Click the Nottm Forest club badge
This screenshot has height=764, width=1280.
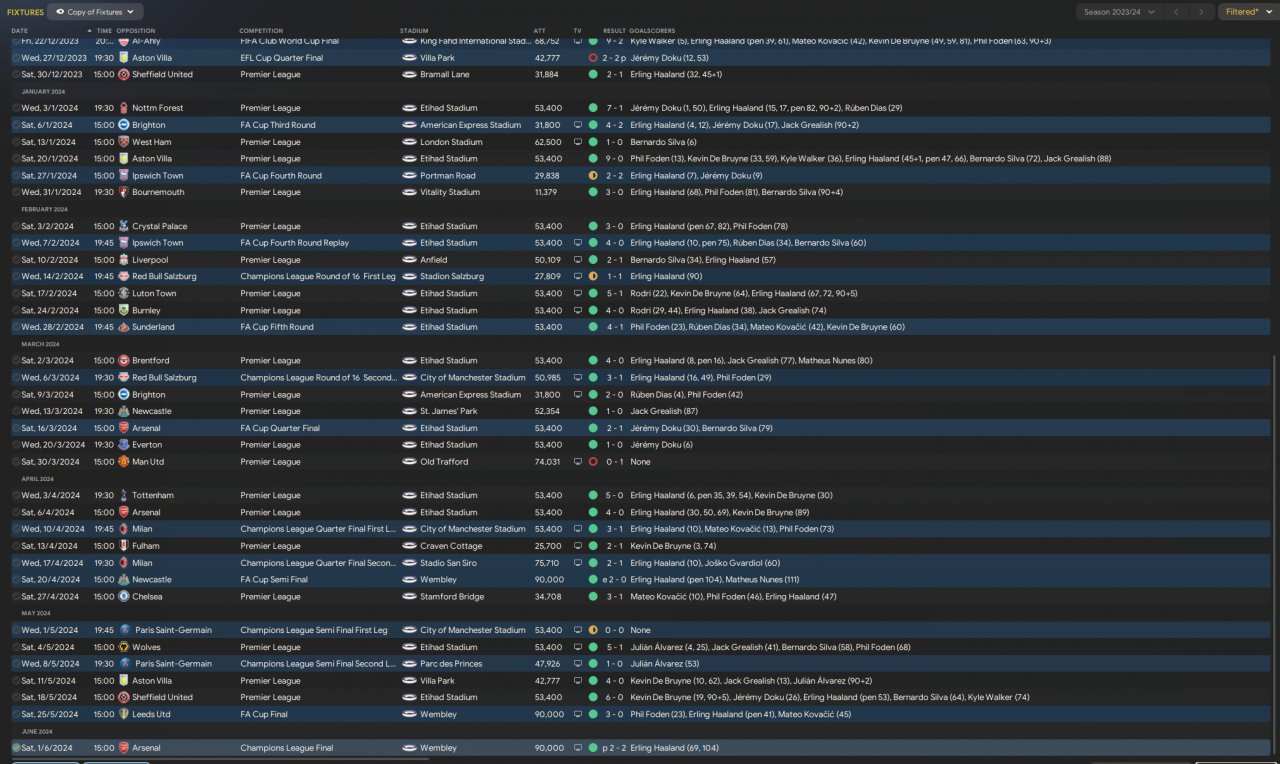point(124,108)
